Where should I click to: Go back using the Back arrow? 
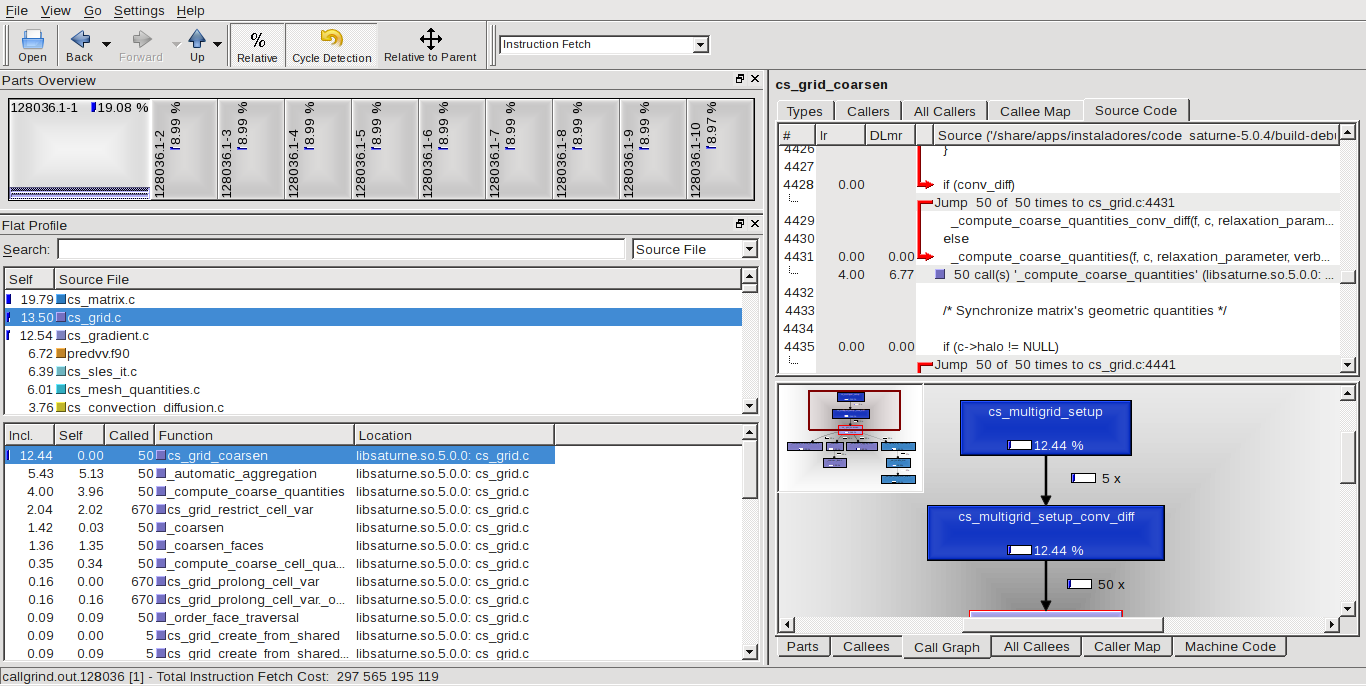tap(79, 46)
